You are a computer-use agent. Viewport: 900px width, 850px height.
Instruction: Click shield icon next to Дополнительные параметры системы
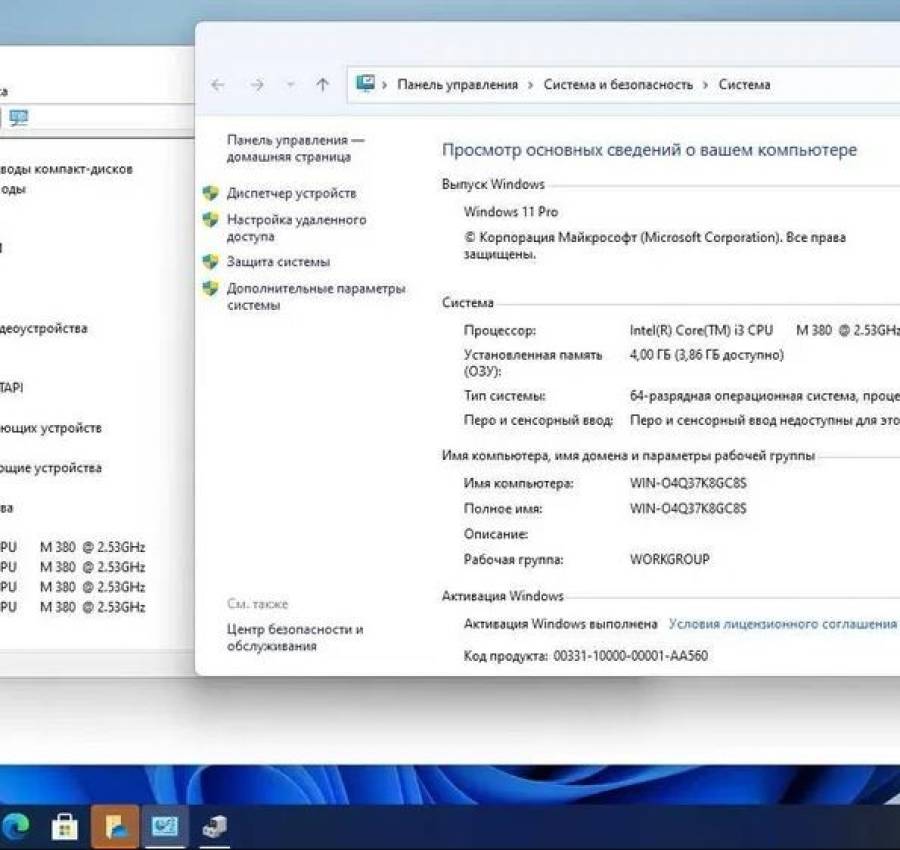(211, 288)
